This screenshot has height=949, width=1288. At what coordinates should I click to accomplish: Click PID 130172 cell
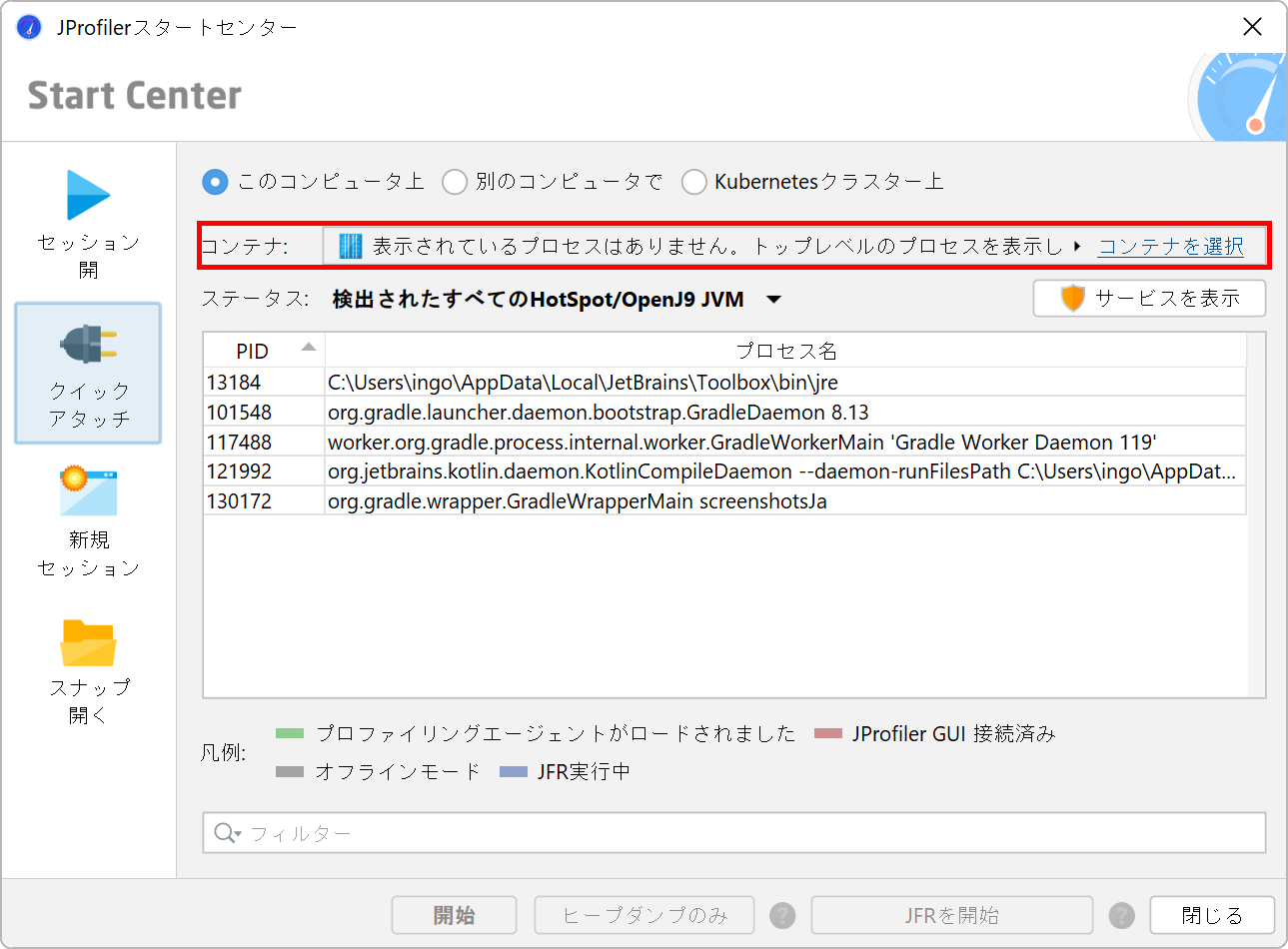(x=264, y=500)
